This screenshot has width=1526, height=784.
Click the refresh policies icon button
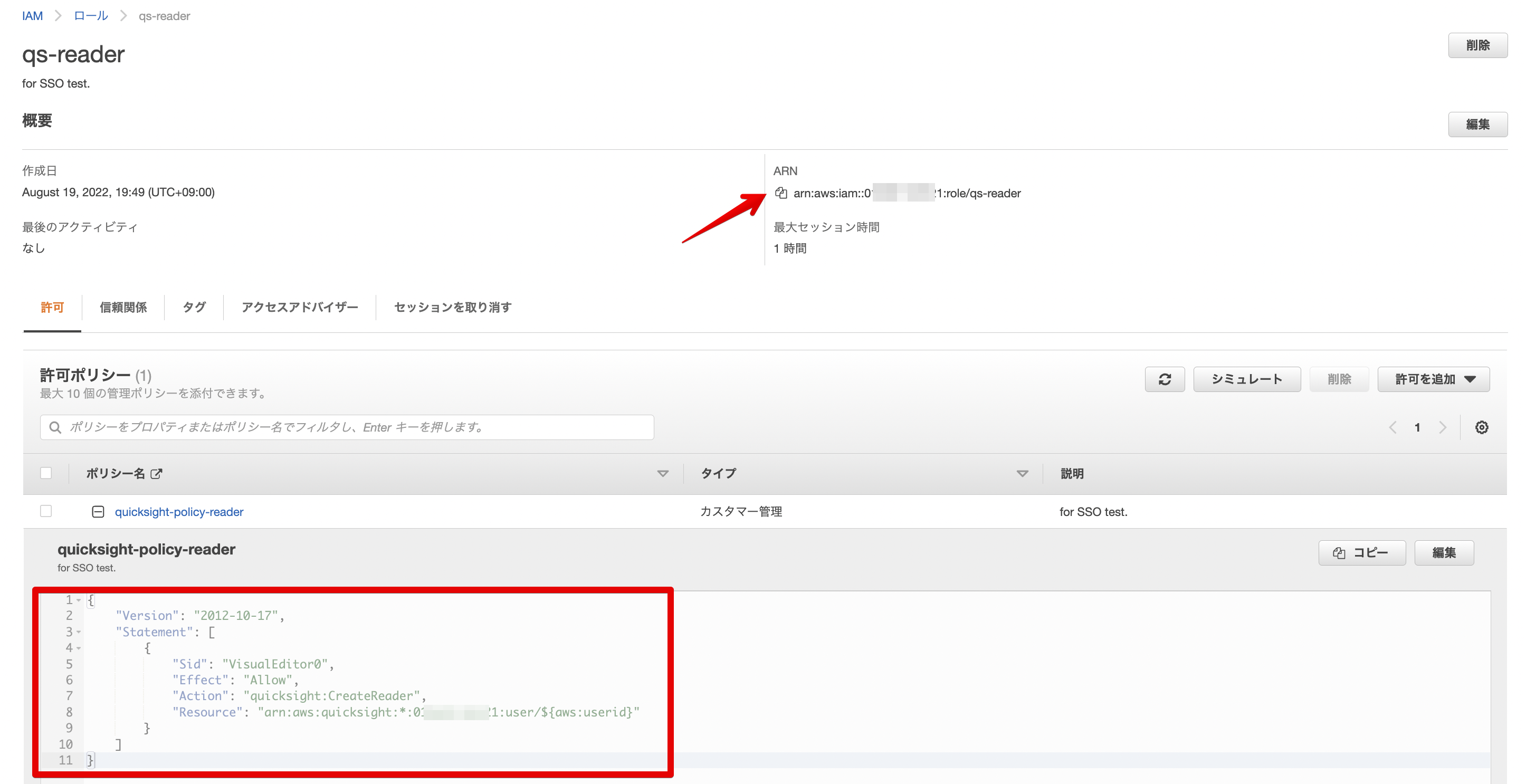click(x=1164, y=379)
